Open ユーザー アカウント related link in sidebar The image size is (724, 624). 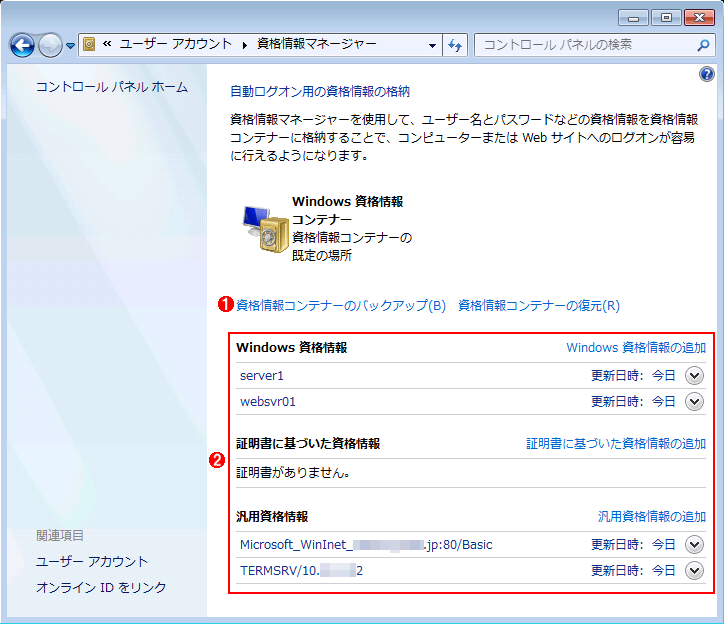[x=92, y=561]
